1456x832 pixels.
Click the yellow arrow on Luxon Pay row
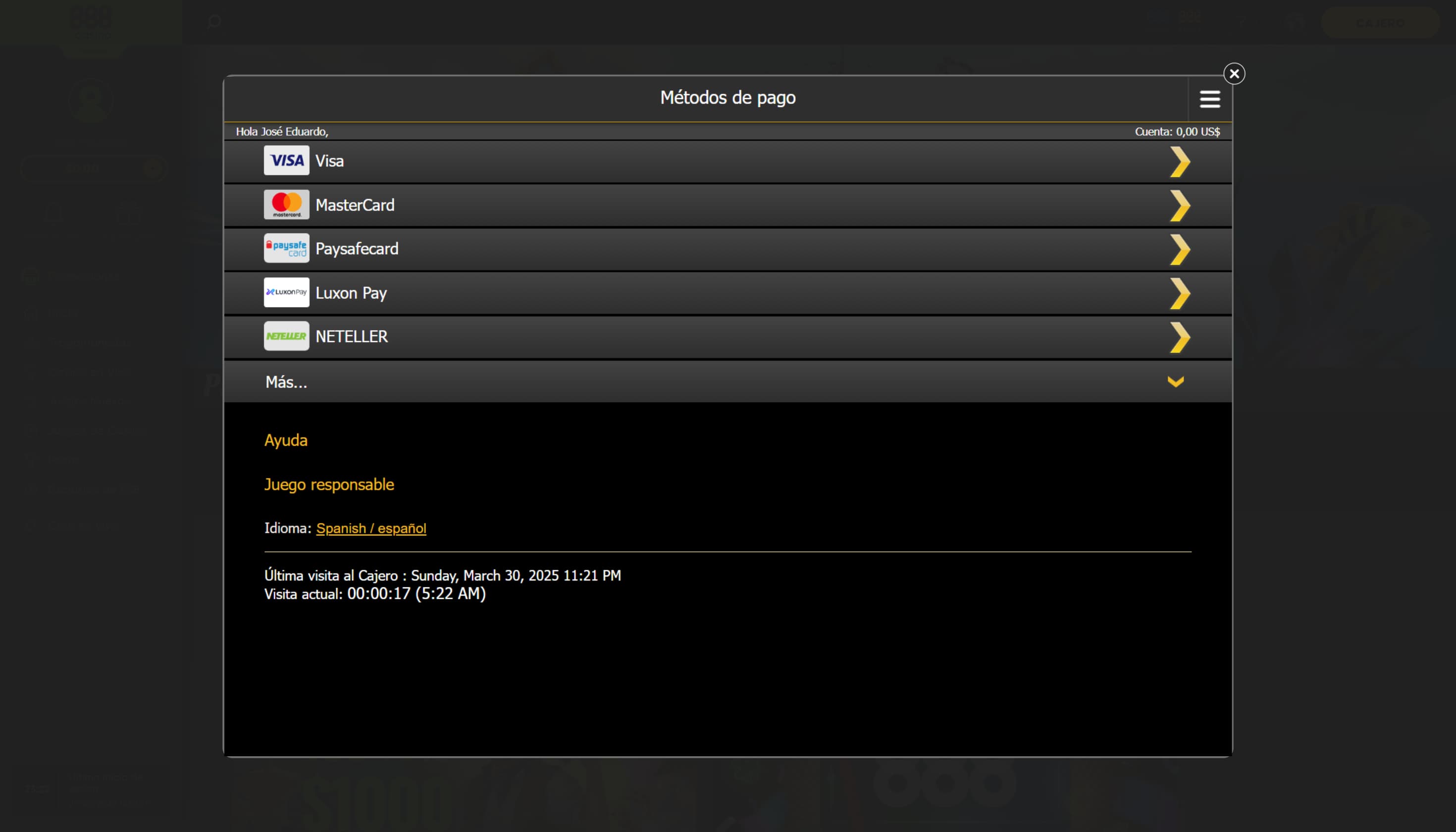tap(1180, 294)
